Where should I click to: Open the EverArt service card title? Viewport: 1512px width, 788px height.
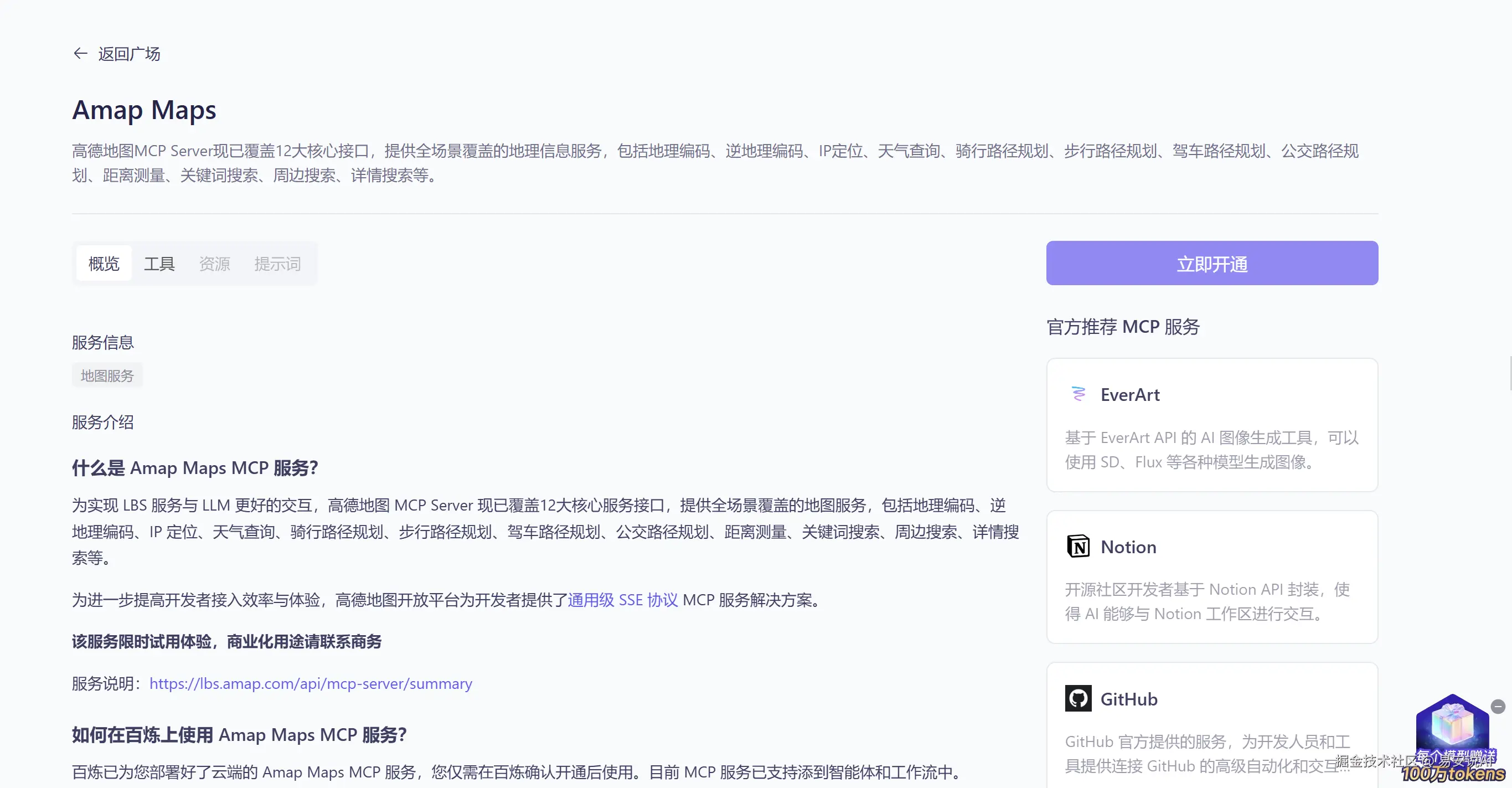point(1130,395)
